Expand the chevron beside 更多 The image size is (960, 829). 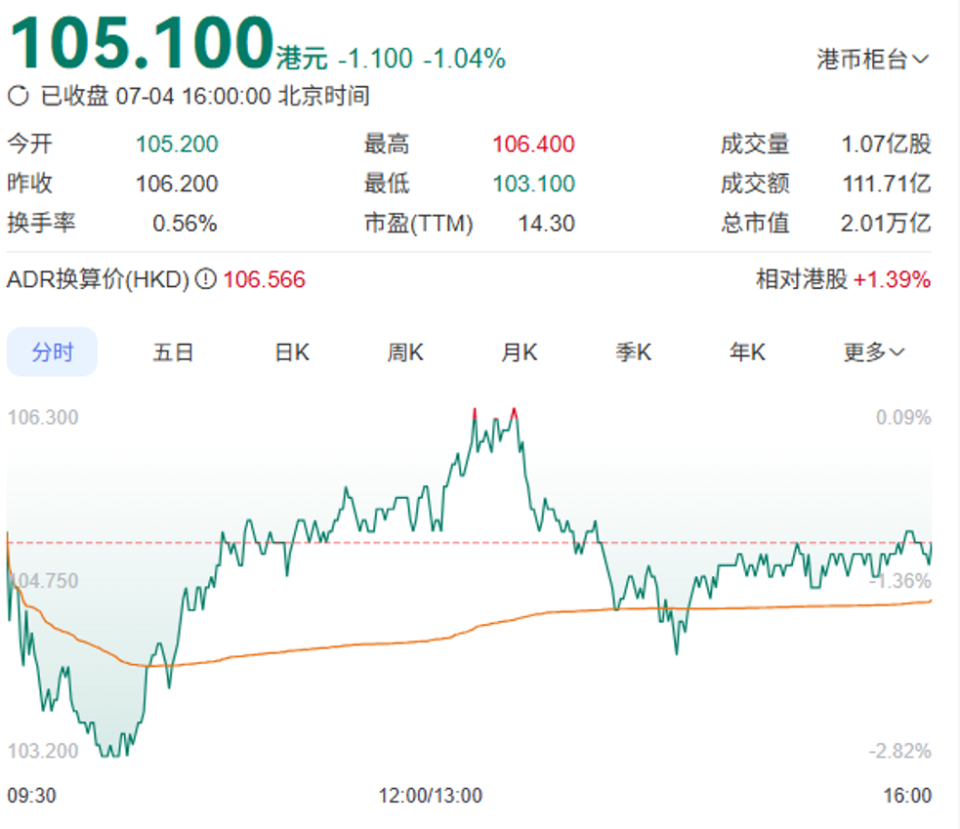(x=897, y=351)
